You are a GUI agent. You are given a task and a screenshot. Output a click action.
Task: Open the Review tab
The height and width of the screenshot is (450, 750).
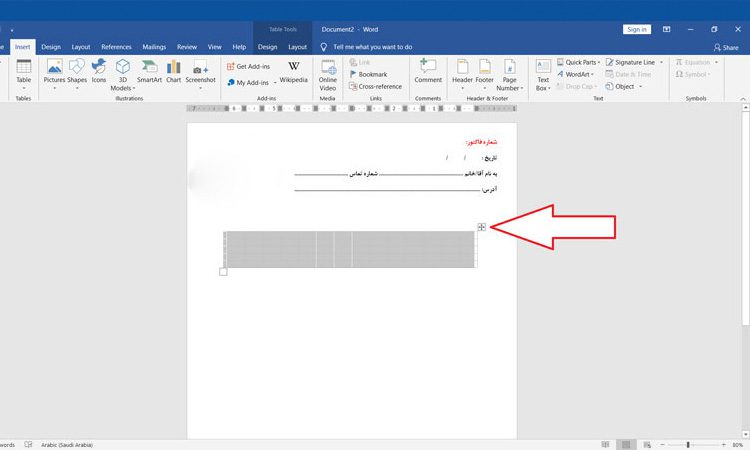point(187,47)
